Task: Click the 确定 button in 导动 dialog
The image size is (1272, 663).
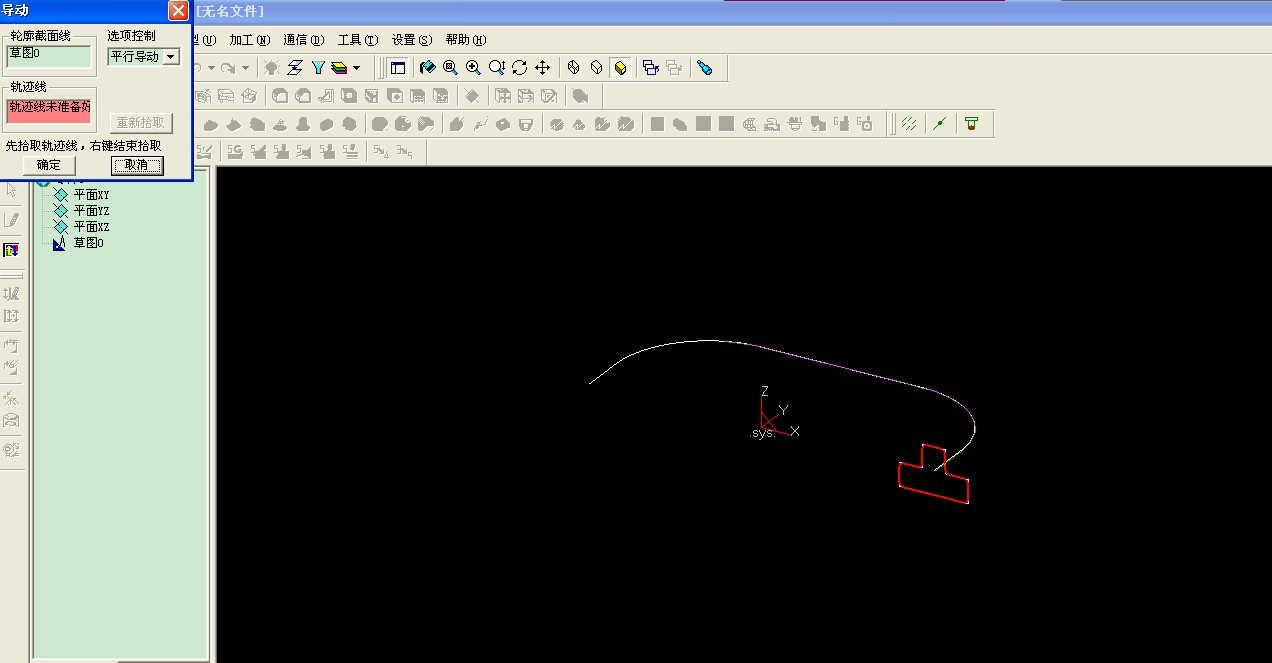Action: click(48, 165)
